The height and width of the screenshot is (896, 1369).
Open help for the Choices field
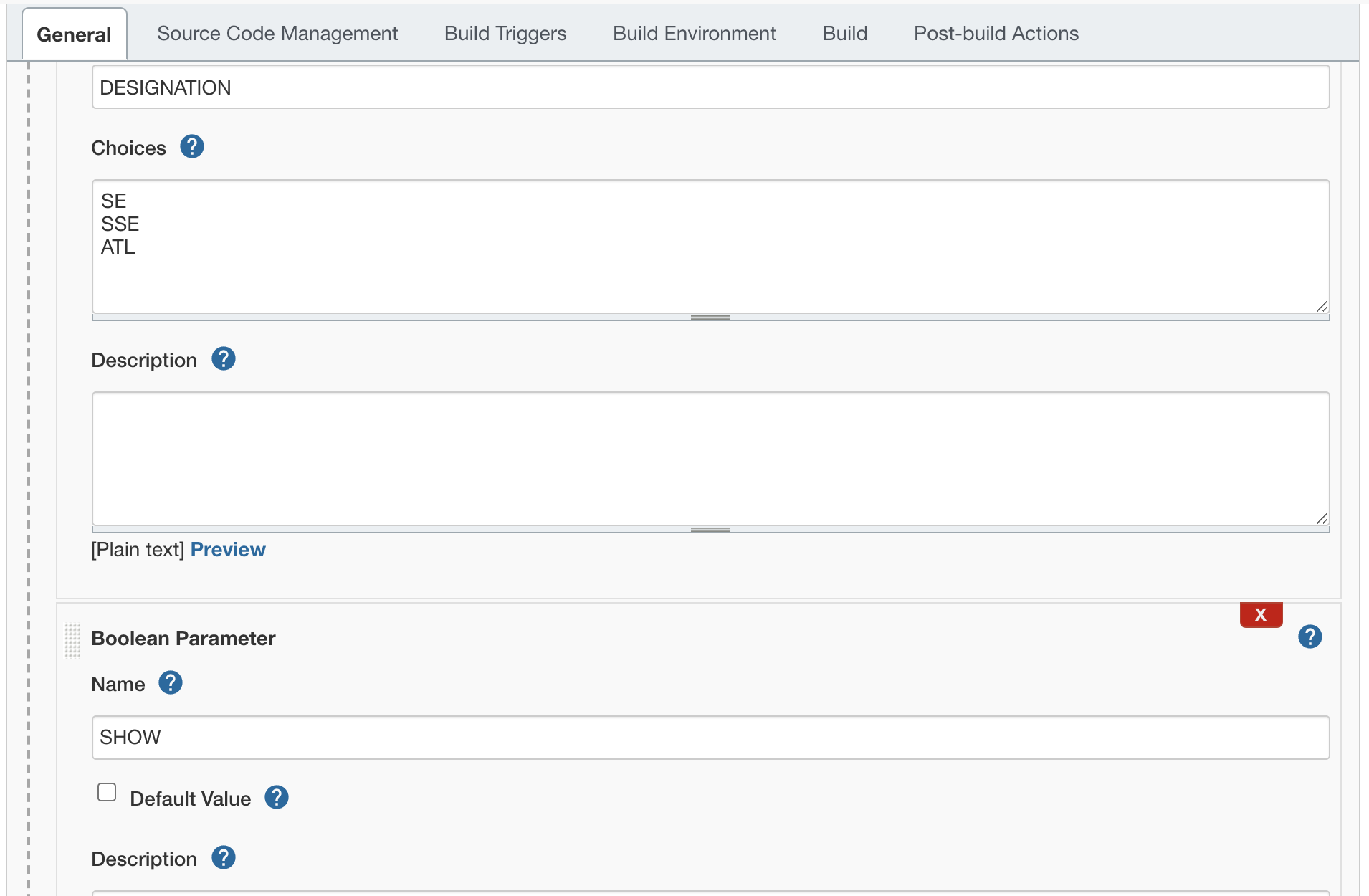point(192,147)
